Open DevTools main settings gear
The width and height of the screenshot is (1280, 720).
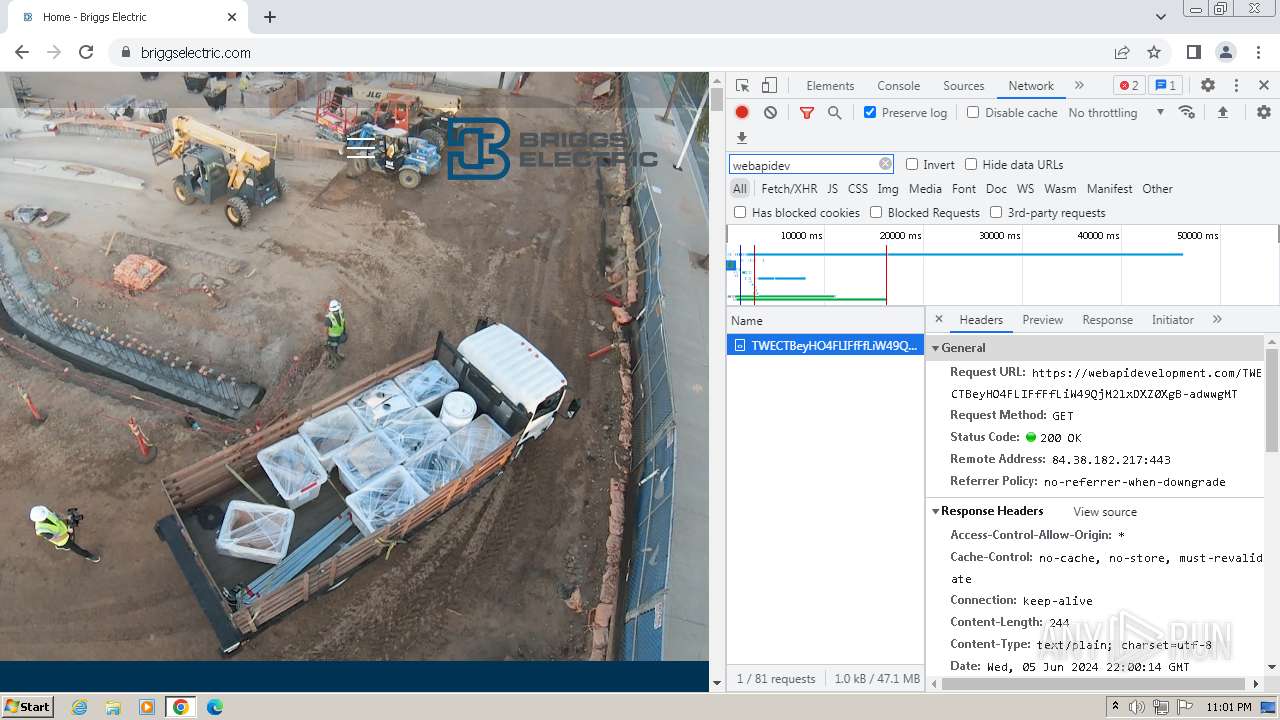(1208, 85)
